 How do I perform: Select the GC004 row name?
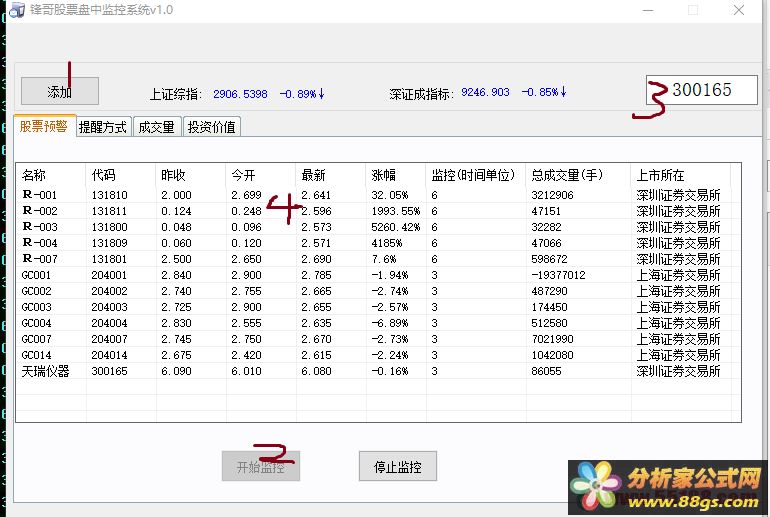(36, 323)
